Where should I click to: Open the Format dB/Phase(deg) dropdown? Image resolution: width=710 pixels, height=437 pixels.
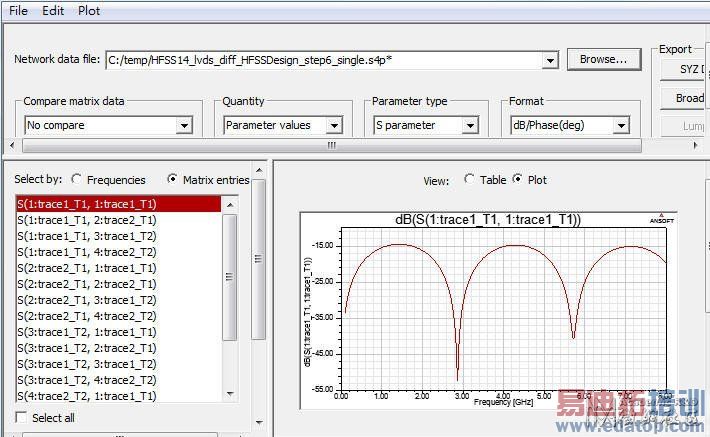570,125
